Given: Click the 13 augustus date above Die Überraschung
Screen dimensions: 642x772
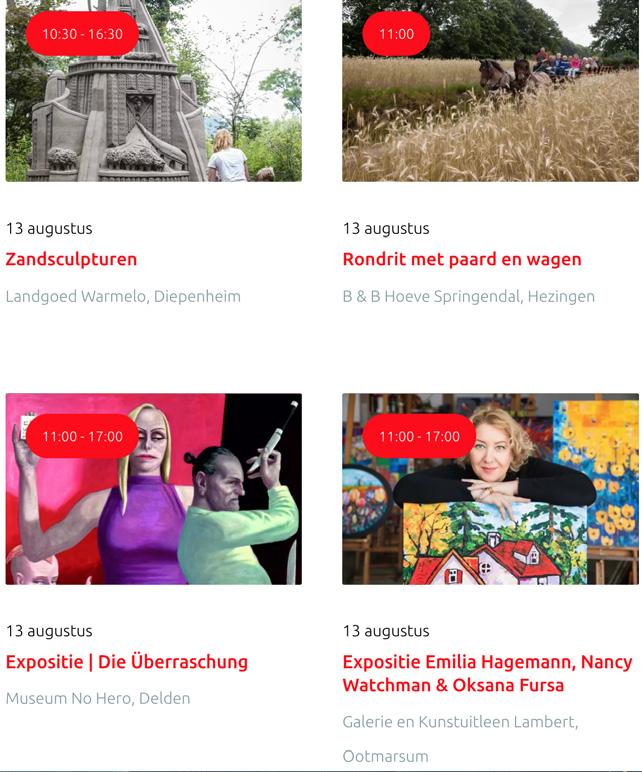Looking at the screenshot, I should [x=49, y=631].
